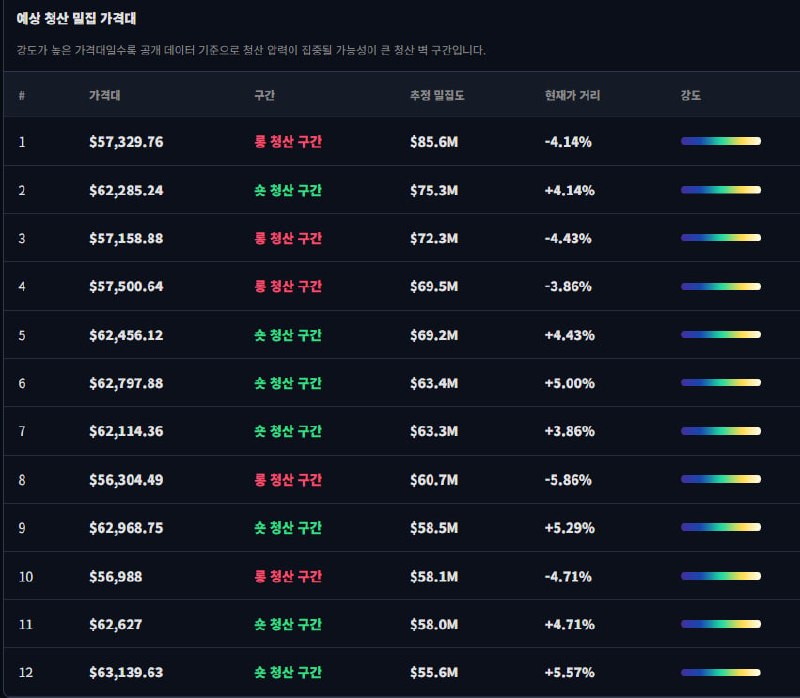Viewport: 800px width, 698px height.
Task: Click the 구간 column header
Action: (x=264, y=95)
